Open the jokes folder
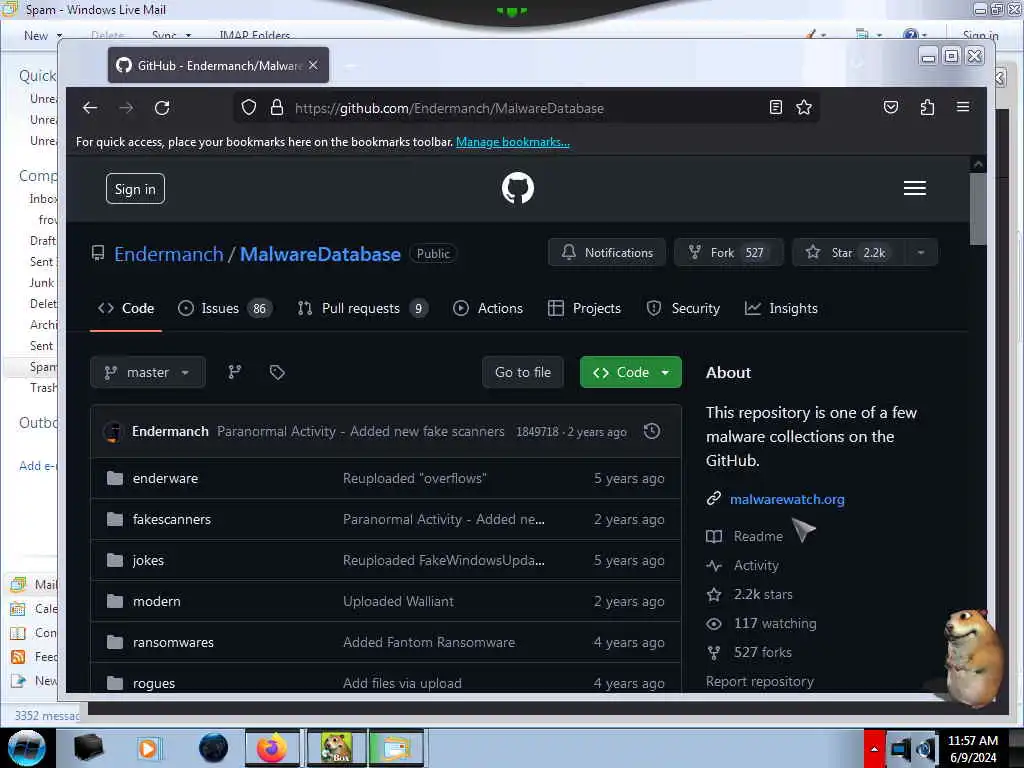 (x=148, y=560)
